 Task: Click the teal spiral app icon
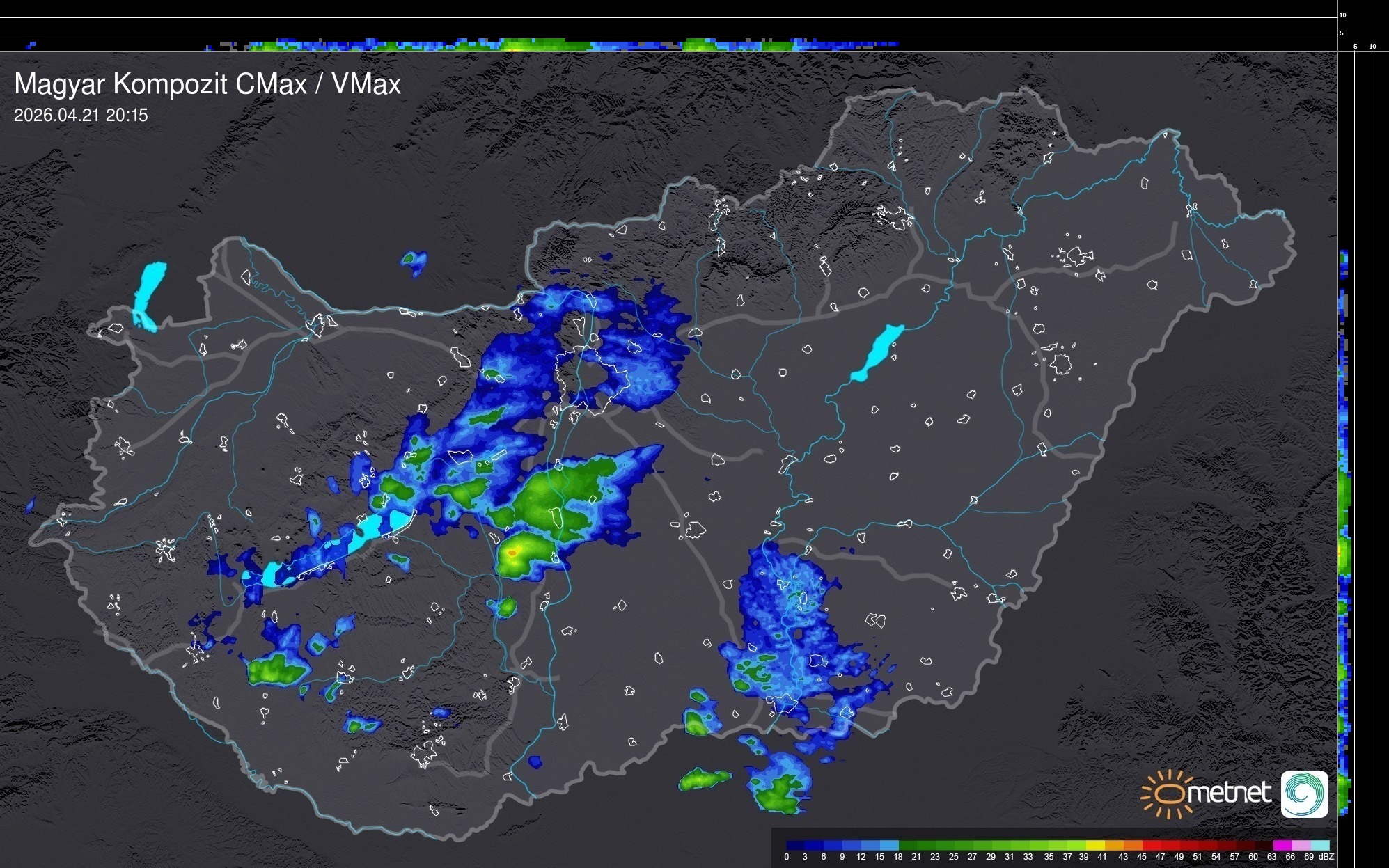tap(1305, 794)
